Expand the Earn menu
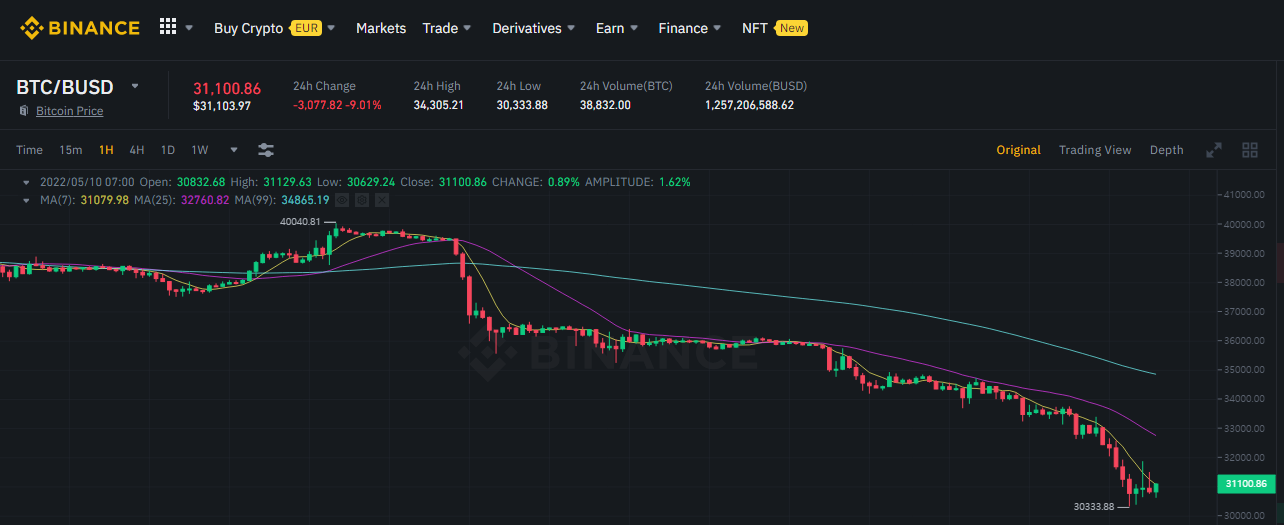1284x525 pixels. click(x=617, y=28)
